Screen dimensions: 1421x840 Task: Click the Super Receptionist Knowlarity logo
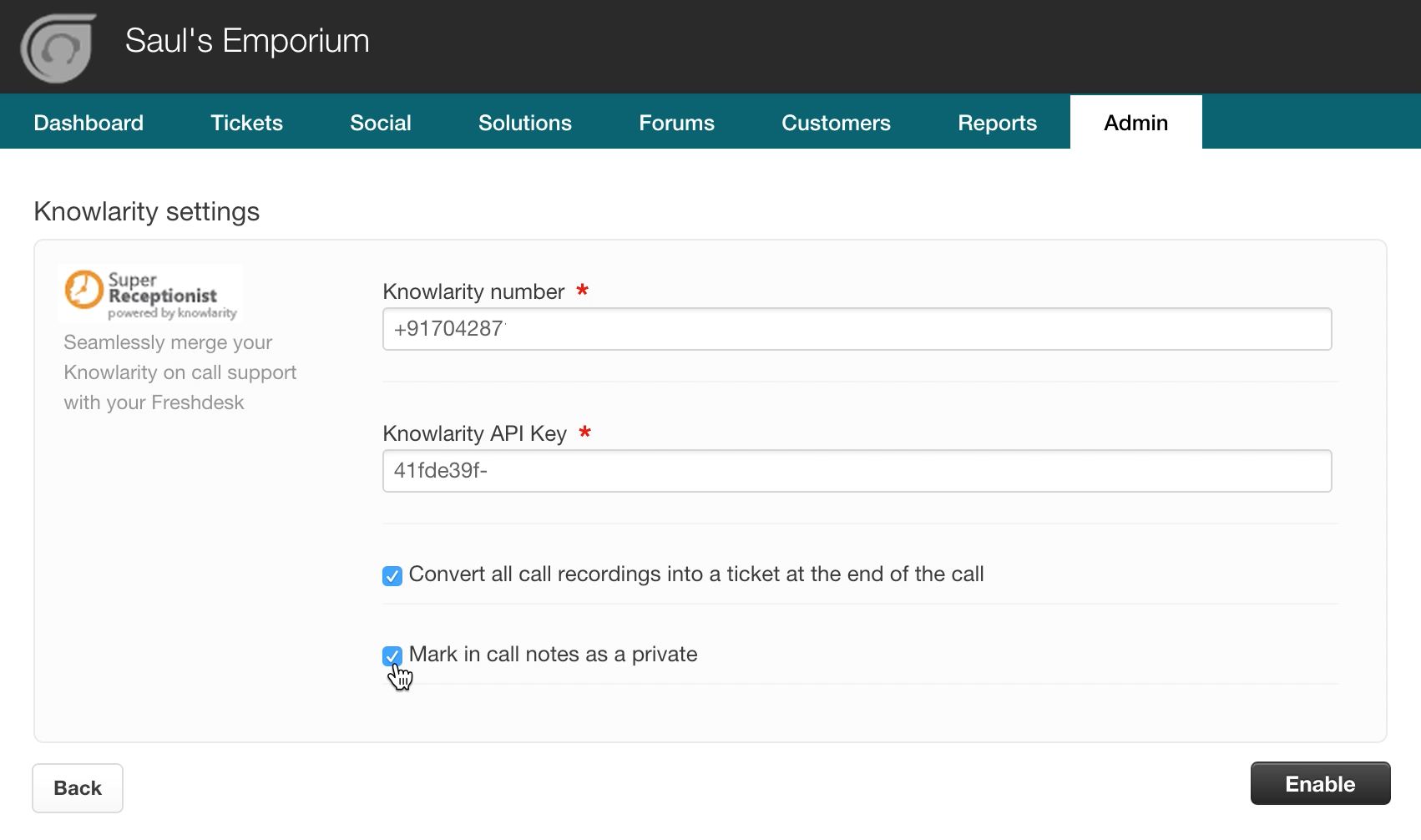[150, 293]
